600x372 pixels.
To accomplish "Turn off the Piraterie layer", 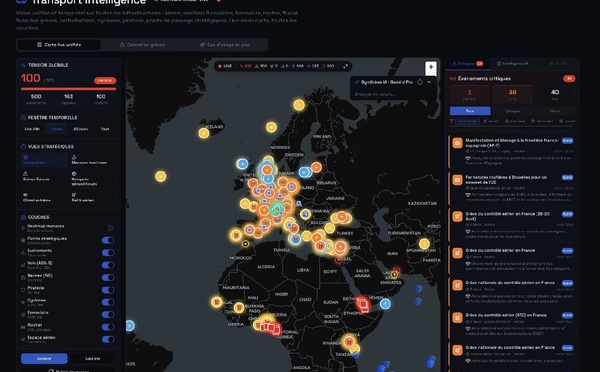I will tap(108, 290).
